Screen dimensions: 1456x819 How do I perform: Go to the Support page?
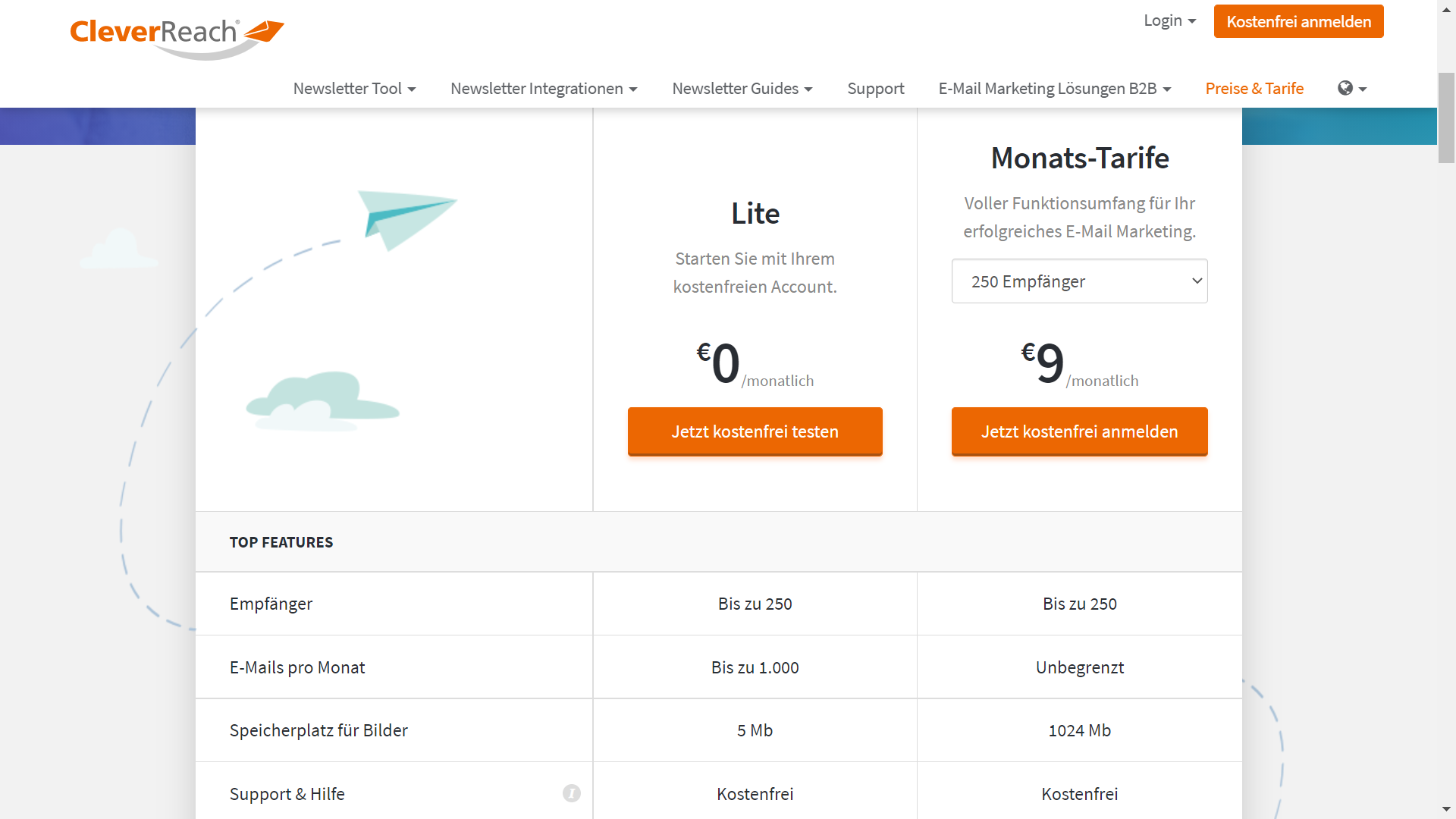point(875,89)
